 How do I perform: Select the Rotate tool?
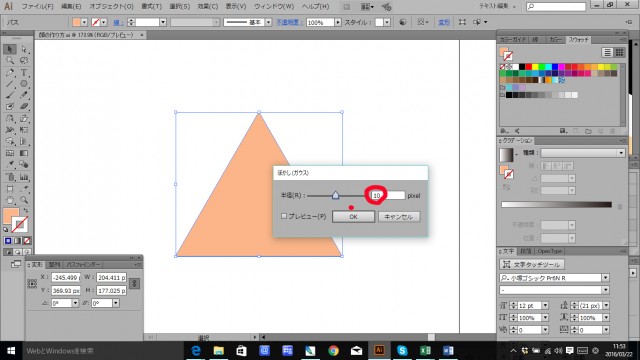tap(10, 119)
